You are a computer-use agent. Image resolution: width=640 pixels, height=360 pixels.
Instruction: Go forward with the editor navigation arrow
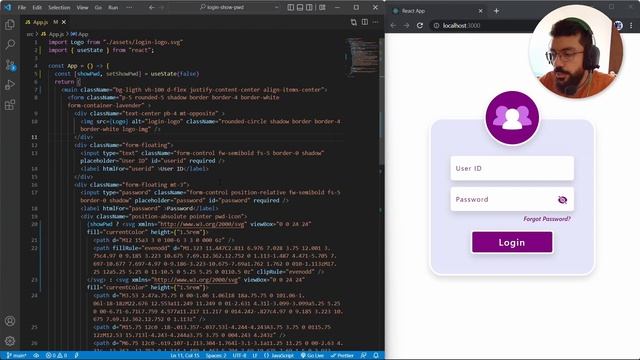pyautogui.click(x=162, y=7)
